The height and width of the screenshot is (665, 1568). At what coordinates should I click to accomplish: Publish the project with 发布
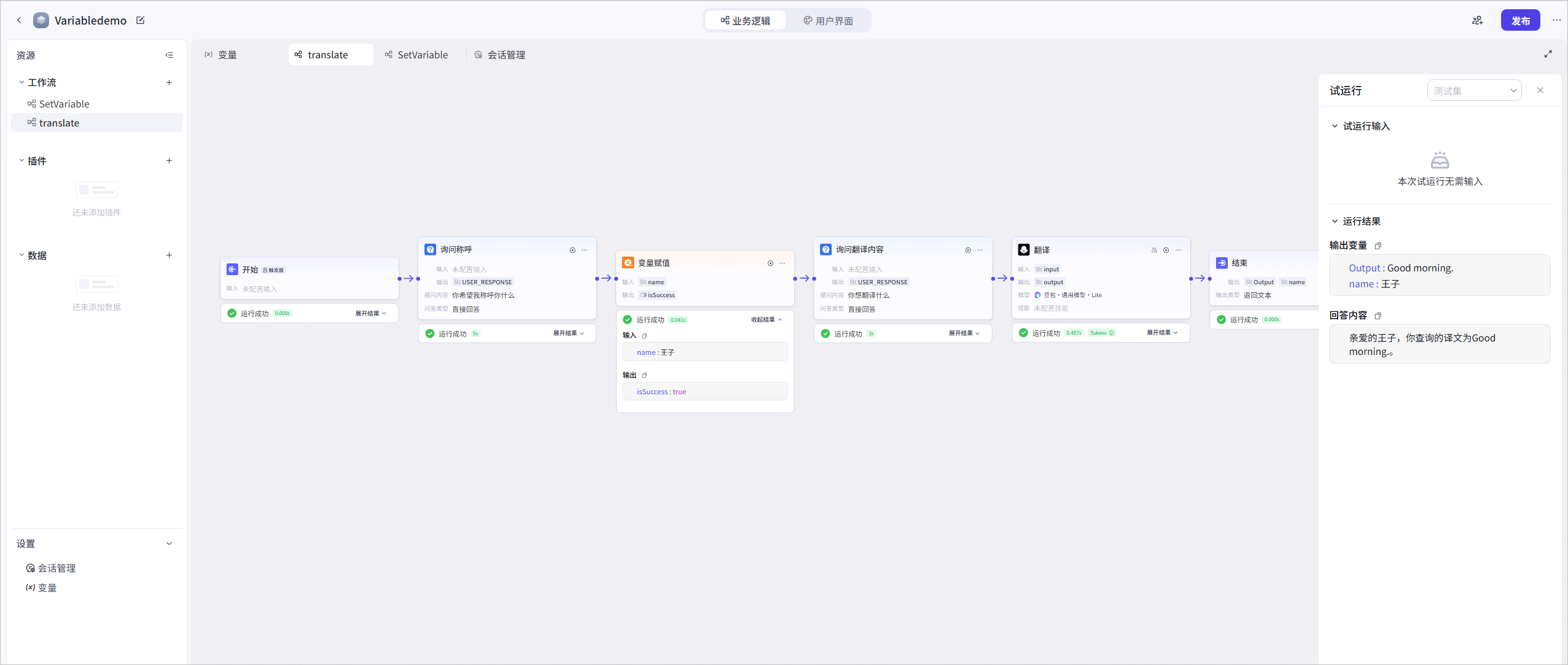pos(1521,20)
